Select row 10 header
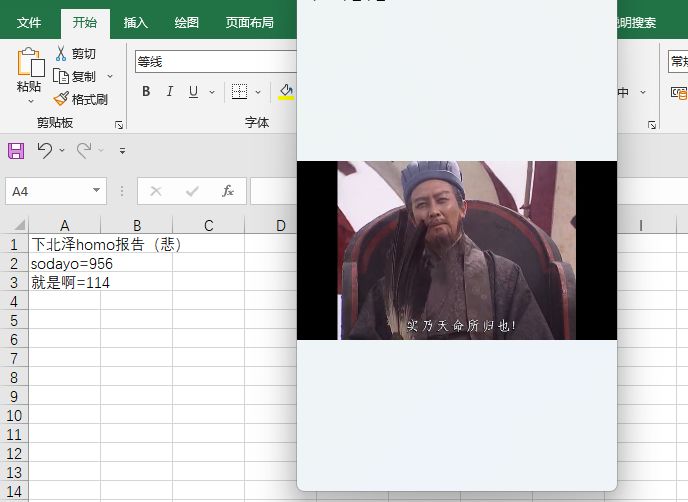688x502 pixels. point(14,416)
